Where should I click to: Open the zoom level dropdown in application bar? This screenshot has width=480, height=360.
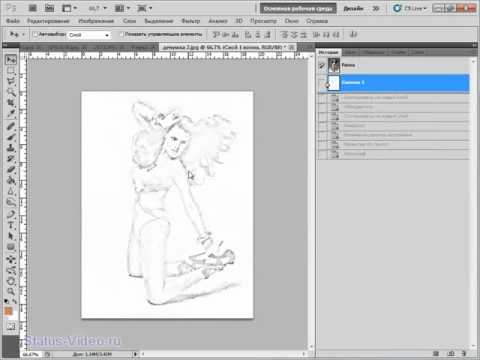click(x=98, y=8)
